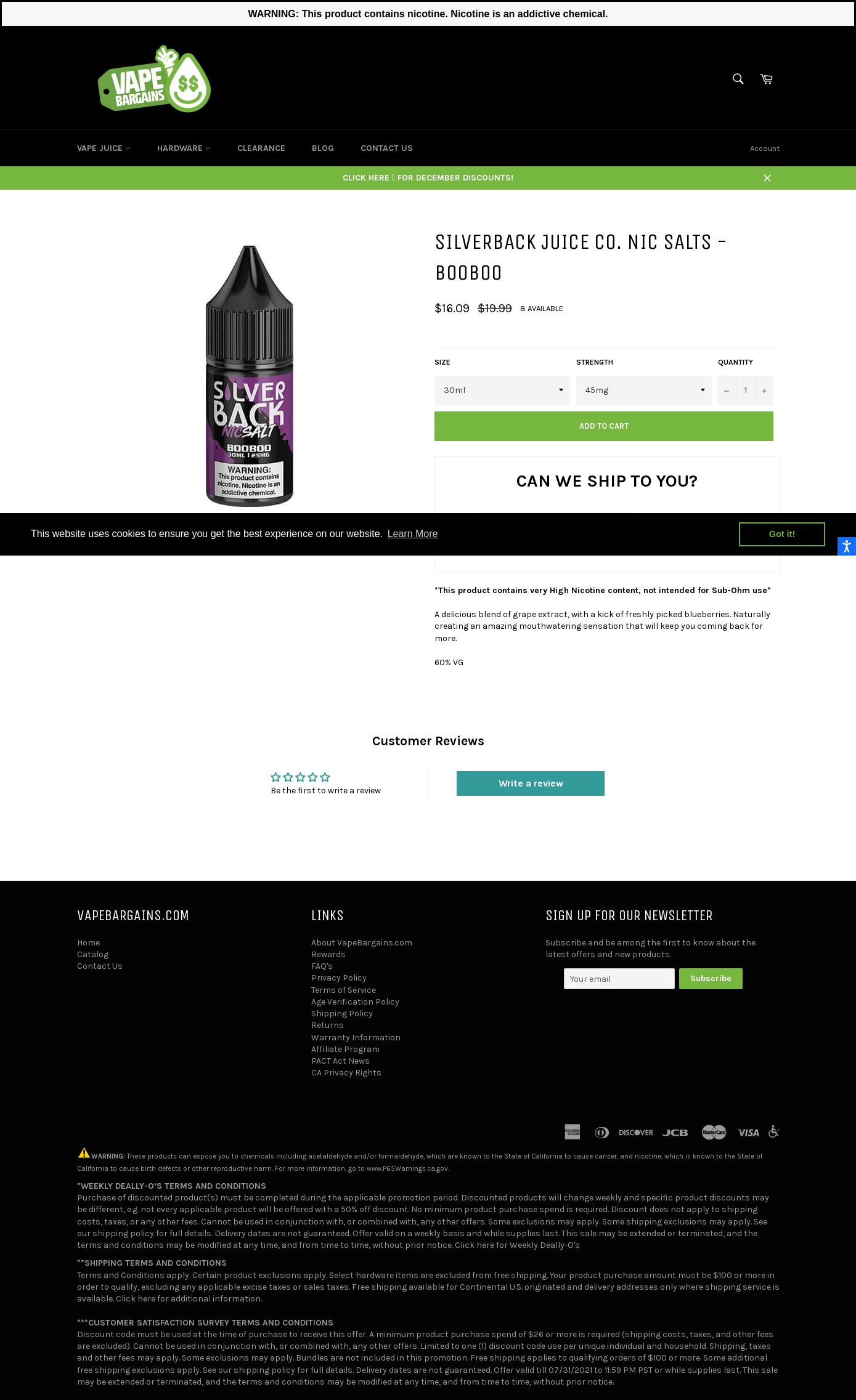Open the Clearance menu item
The width and height of the screenshot is (856, 1400).
tap(261, 148)
